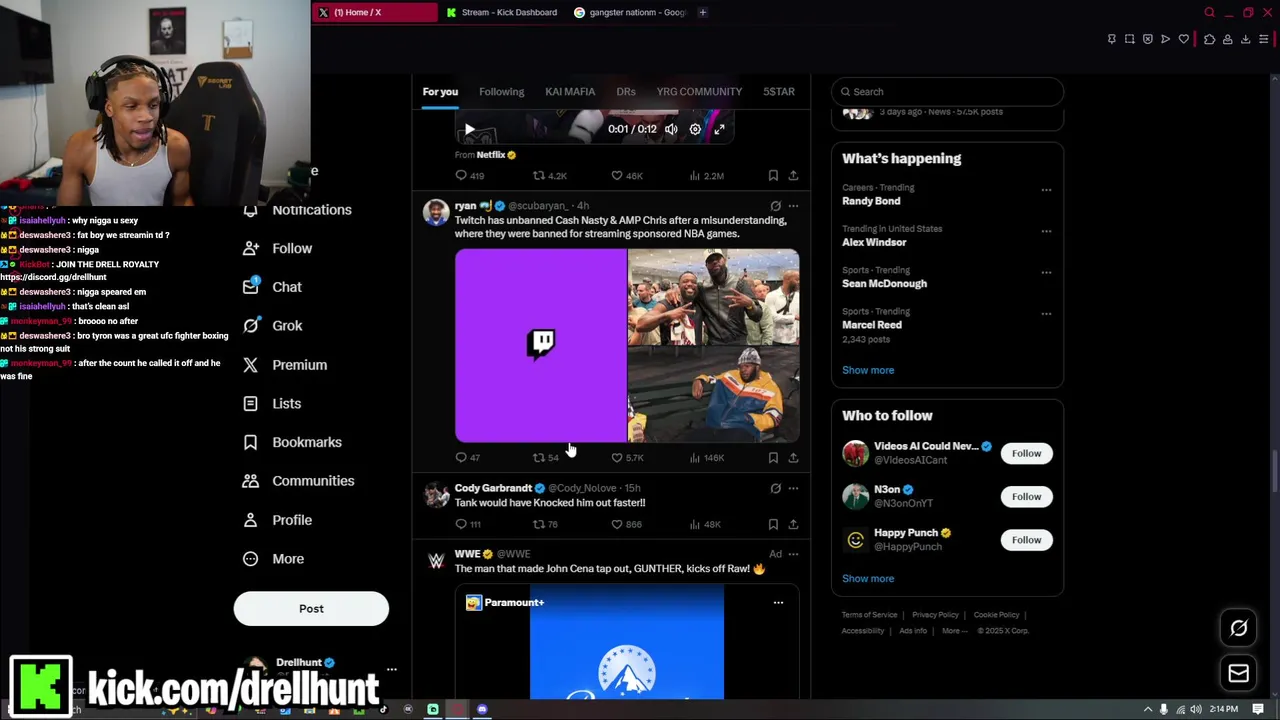Screen dimensions: 1280x720
Task: Follow the N3on account
Action: pyautogui.click(x=1026, y=496)
